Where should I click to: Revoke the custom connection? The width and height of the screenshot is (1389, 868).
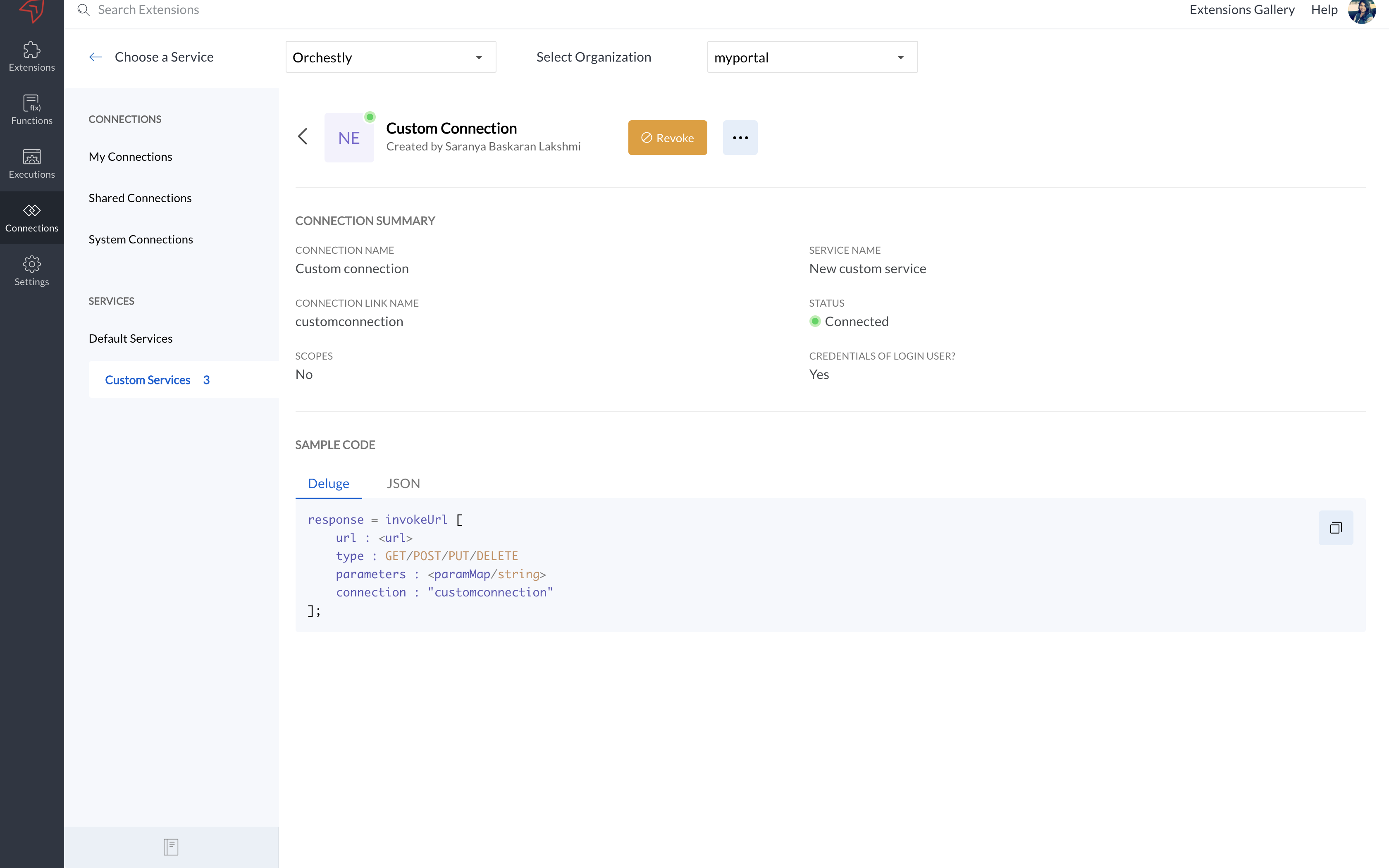(x=667, y=138)
